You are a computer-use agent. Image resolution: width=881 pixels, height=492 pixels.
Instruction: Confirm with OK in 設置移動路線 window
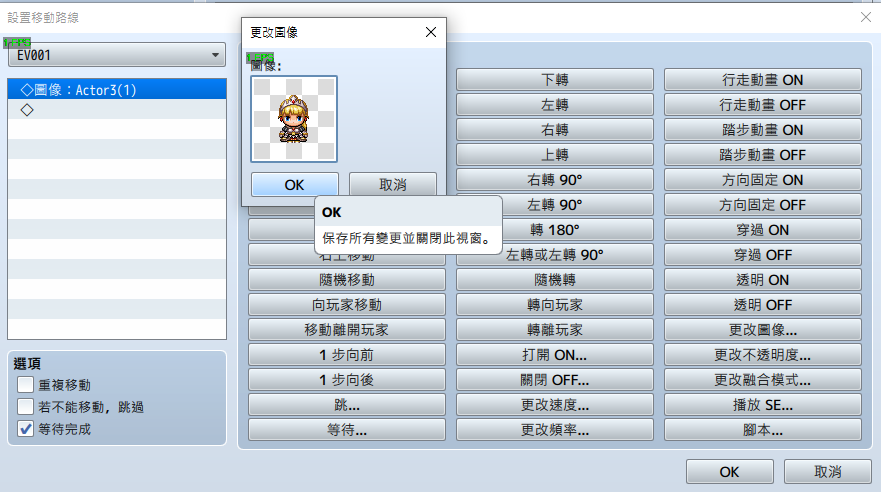[x=729, y=472]
